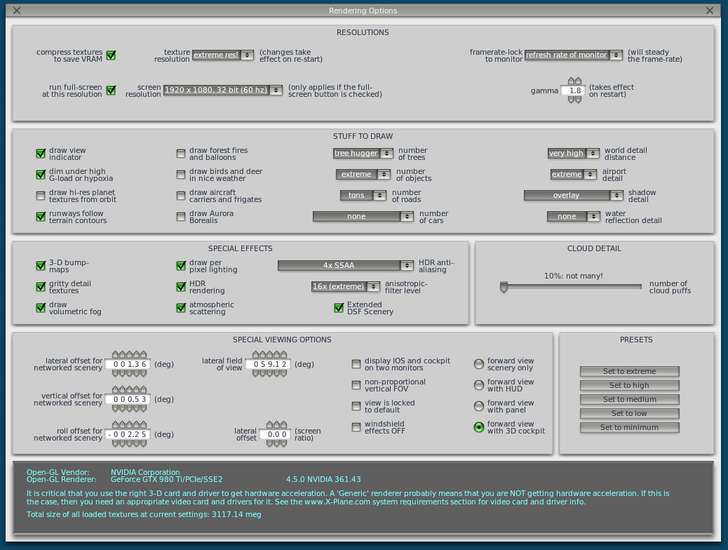Increase roll offset for networked scenery
Screen dimensions: 728x550
click(130, 425)
